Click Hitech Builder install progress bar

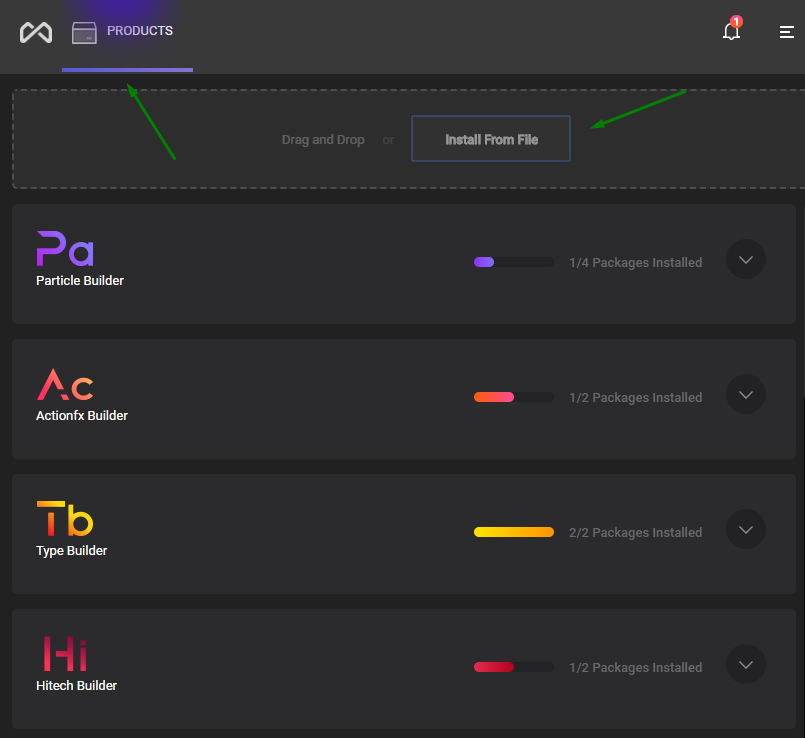click(x=513, y=667)
